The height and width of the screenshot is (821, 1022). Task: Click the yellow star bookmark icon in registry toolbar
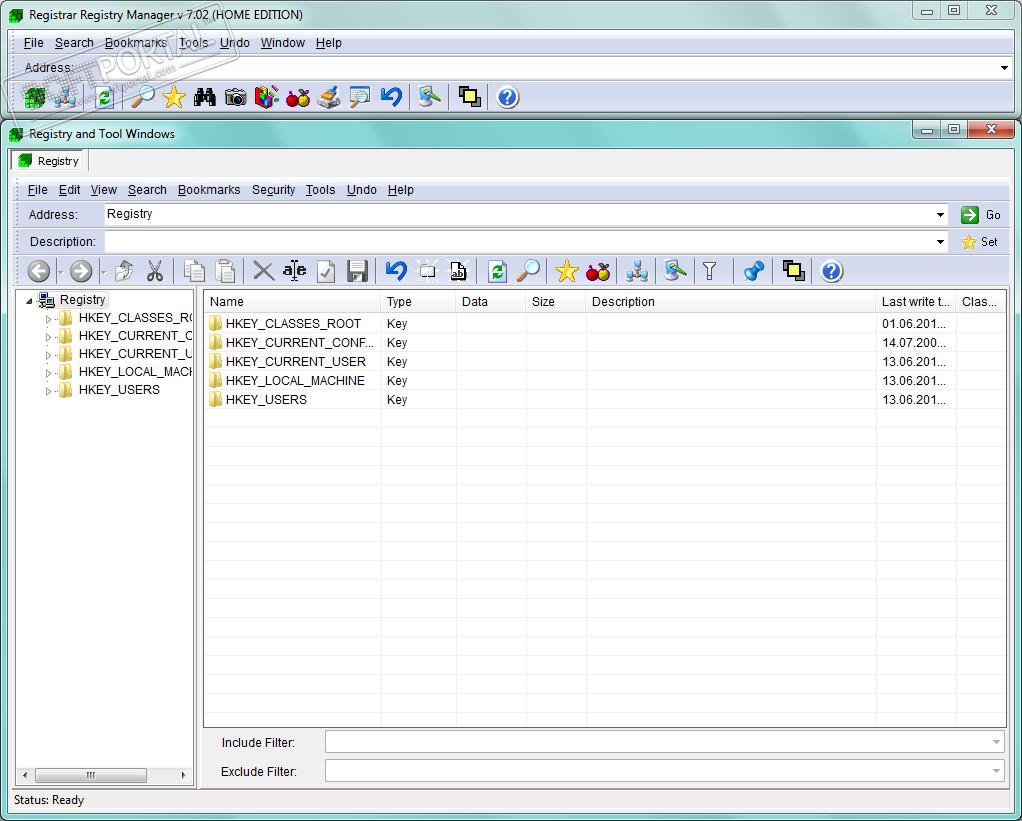coord(566,271)
